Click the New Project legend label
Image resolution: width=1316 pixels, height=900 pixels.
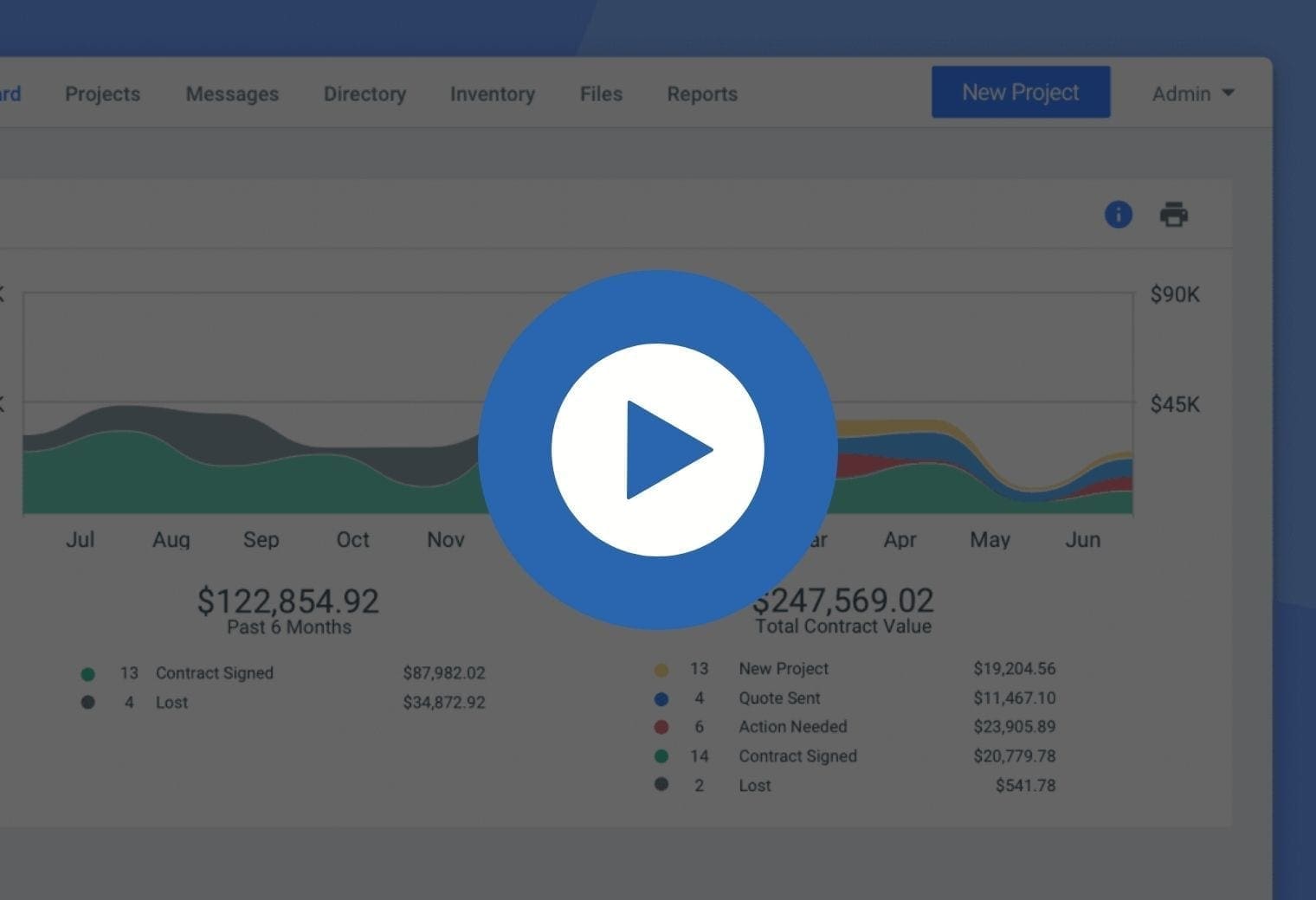(x=784, y=669)
